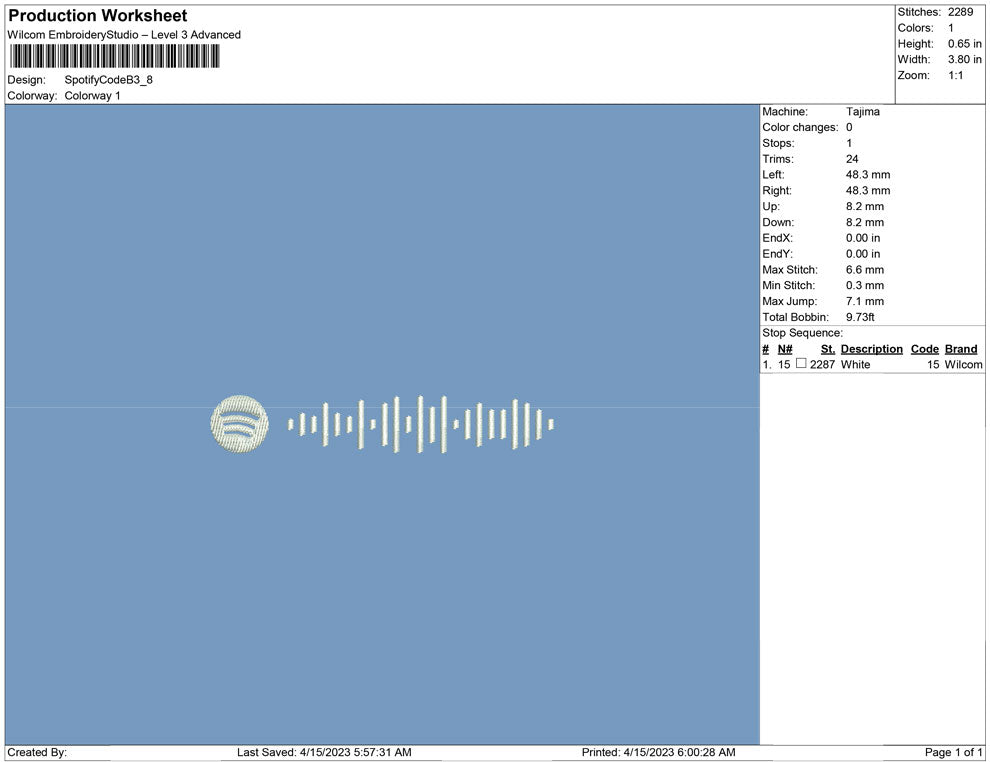The height and width of the screenshot is (762, 990).
Task: Click the Left value '48.3 mm'
Action: (x=868, y=175)
